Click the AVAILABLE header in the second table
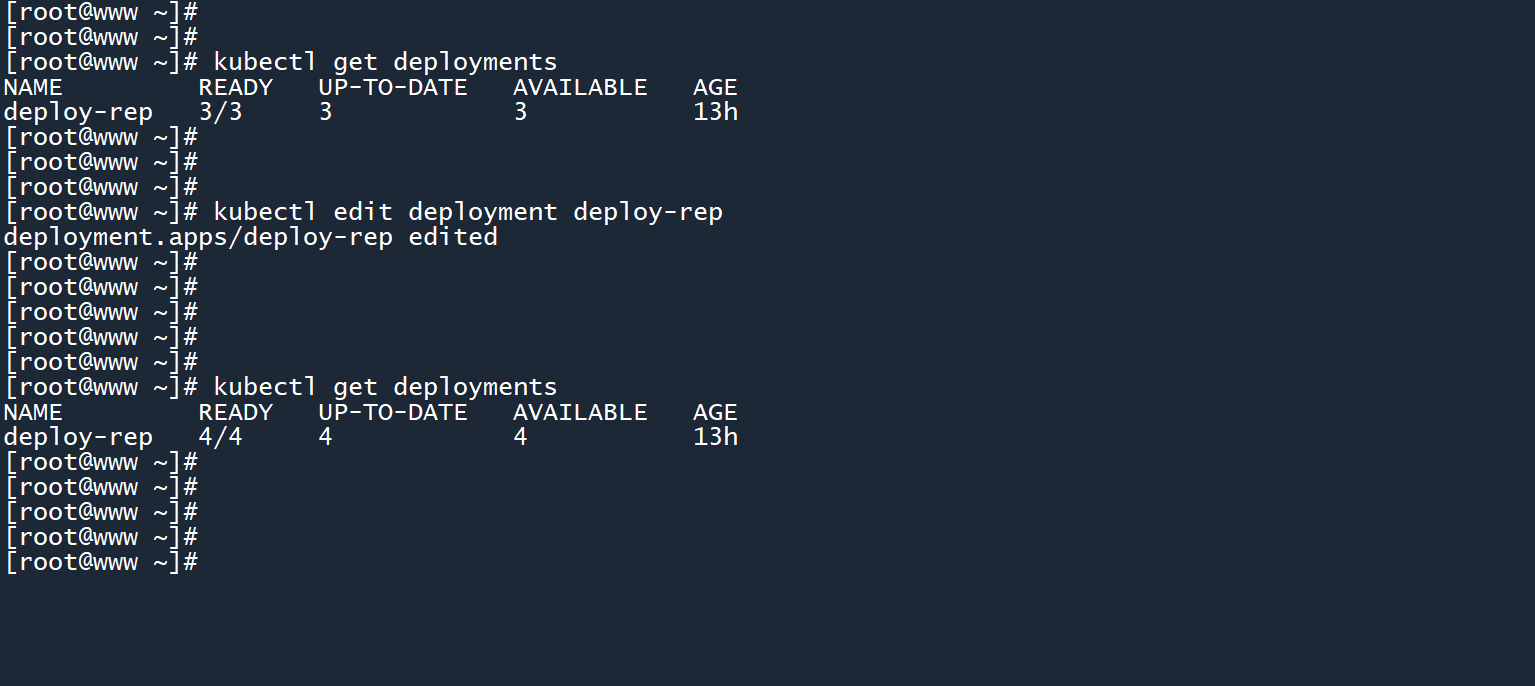1535x686 pixels. [580, 412]
